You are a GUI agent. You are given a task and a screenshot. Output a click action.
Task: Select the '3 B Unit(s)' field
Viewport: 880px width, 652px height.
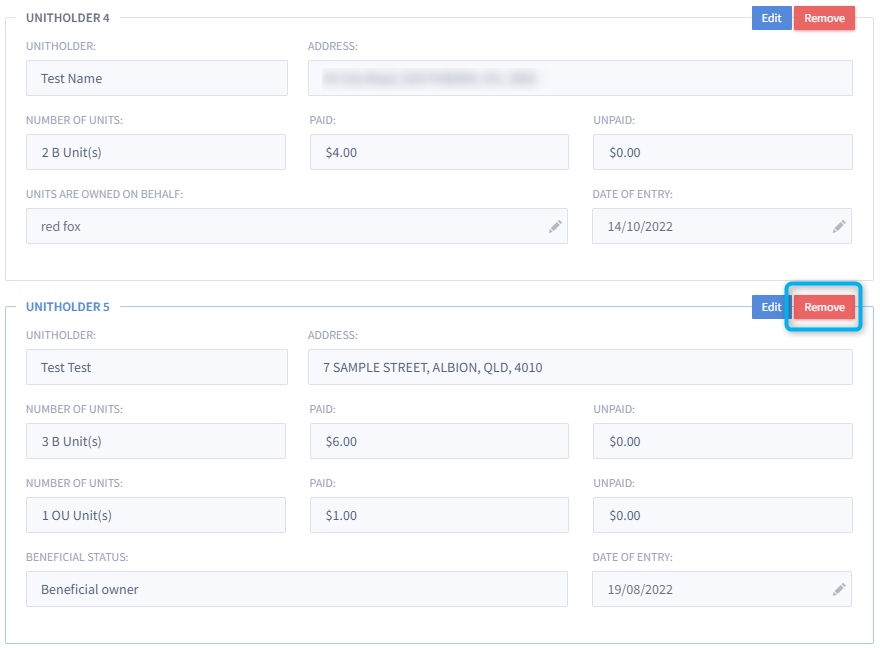pyautogui.click(x=156, y=441)
